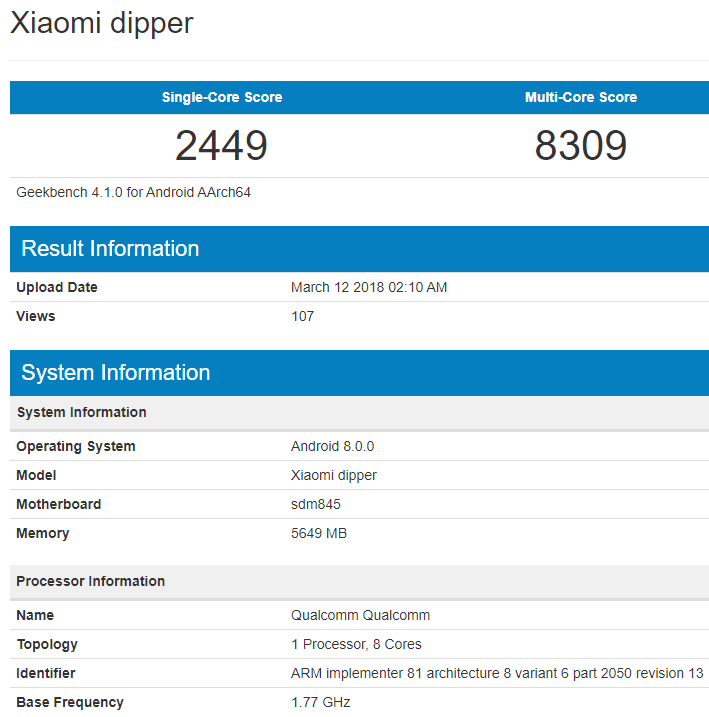Select the 'Qualcomm Qualcomm' processor name
This screenshot has width=709, height=717.
(x=360, y=615)
